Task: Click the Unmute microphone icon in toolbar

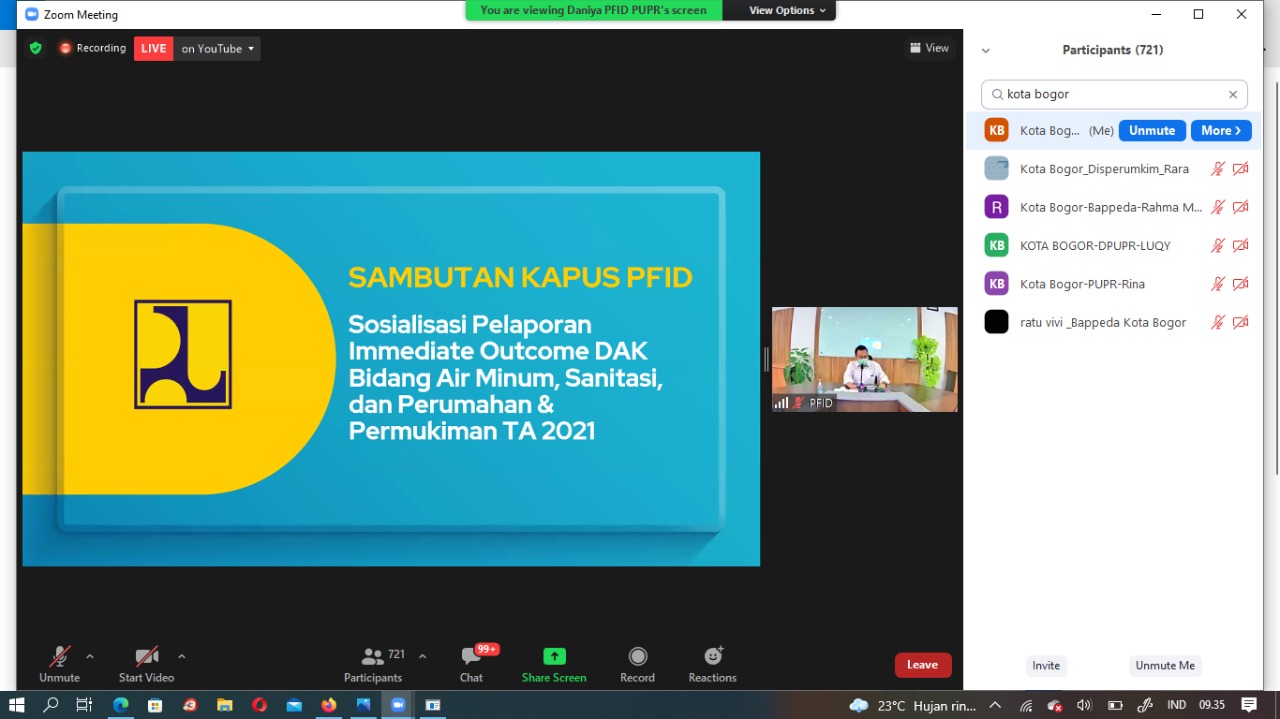Action: 60,656
